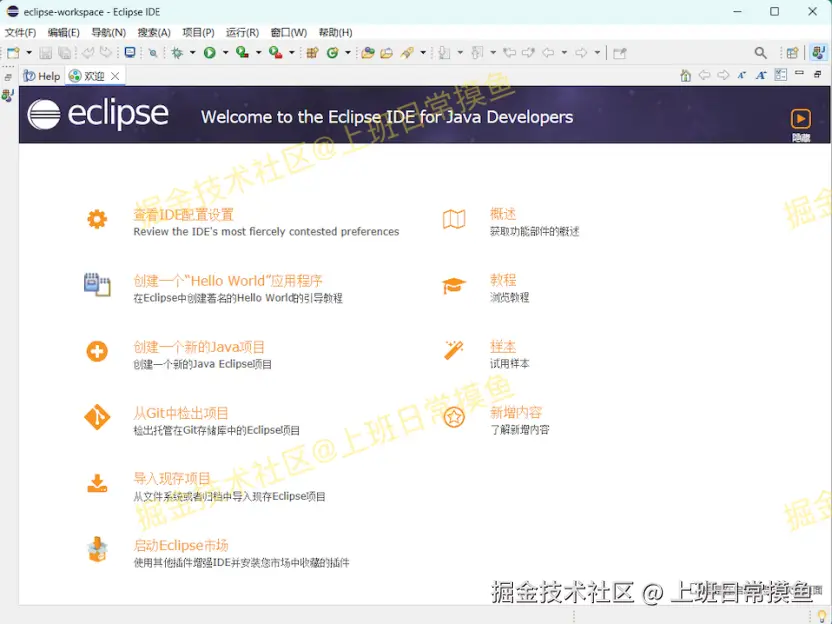
Task: Select the plus icon for creating a Java project
Action: click(97, 350)
